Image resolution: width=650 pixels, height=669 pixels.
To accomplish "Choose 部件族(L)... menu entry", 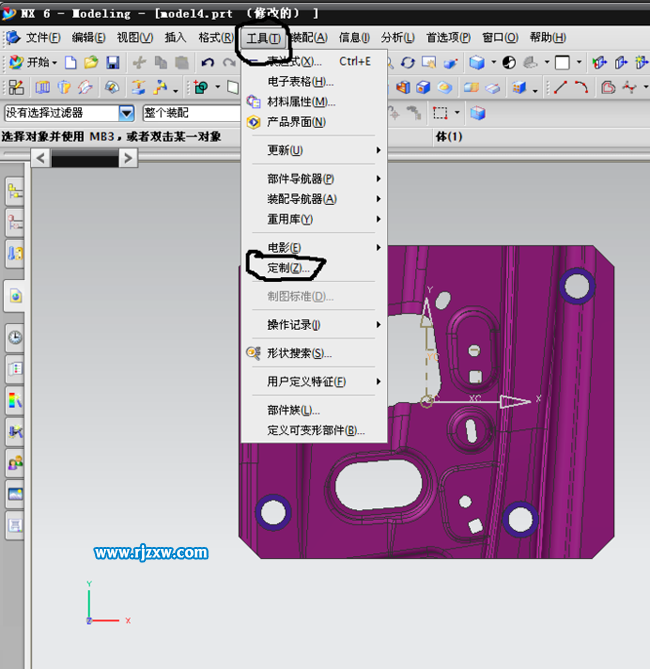I will pos(314,410).
